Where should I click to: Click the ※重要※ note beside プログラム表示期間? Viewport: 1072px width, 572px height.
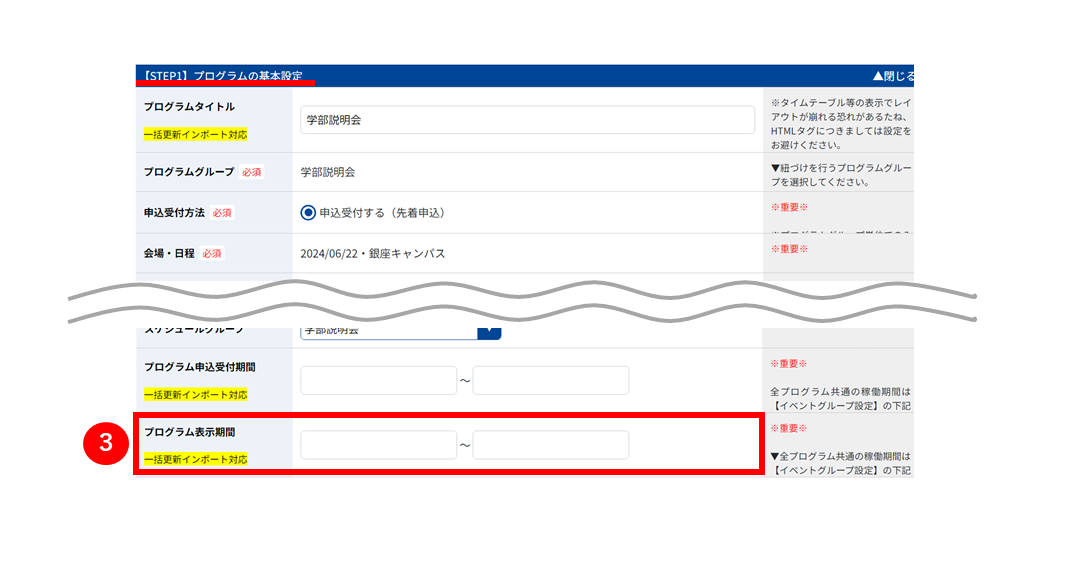pyautogui.click(x=789, y=428)
